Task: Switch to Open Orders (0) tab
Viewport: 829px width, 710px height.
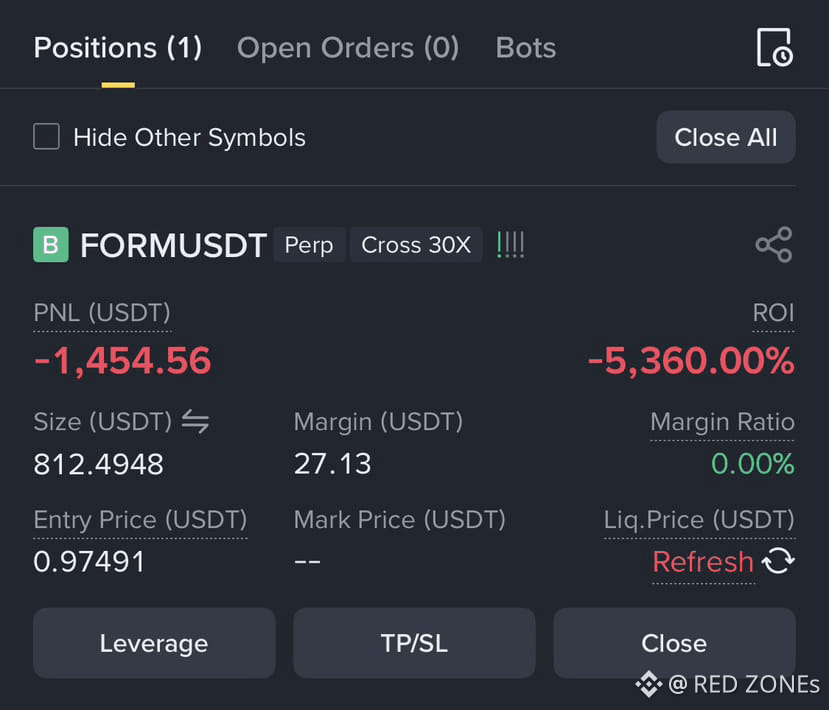Action: pos(348,48)
